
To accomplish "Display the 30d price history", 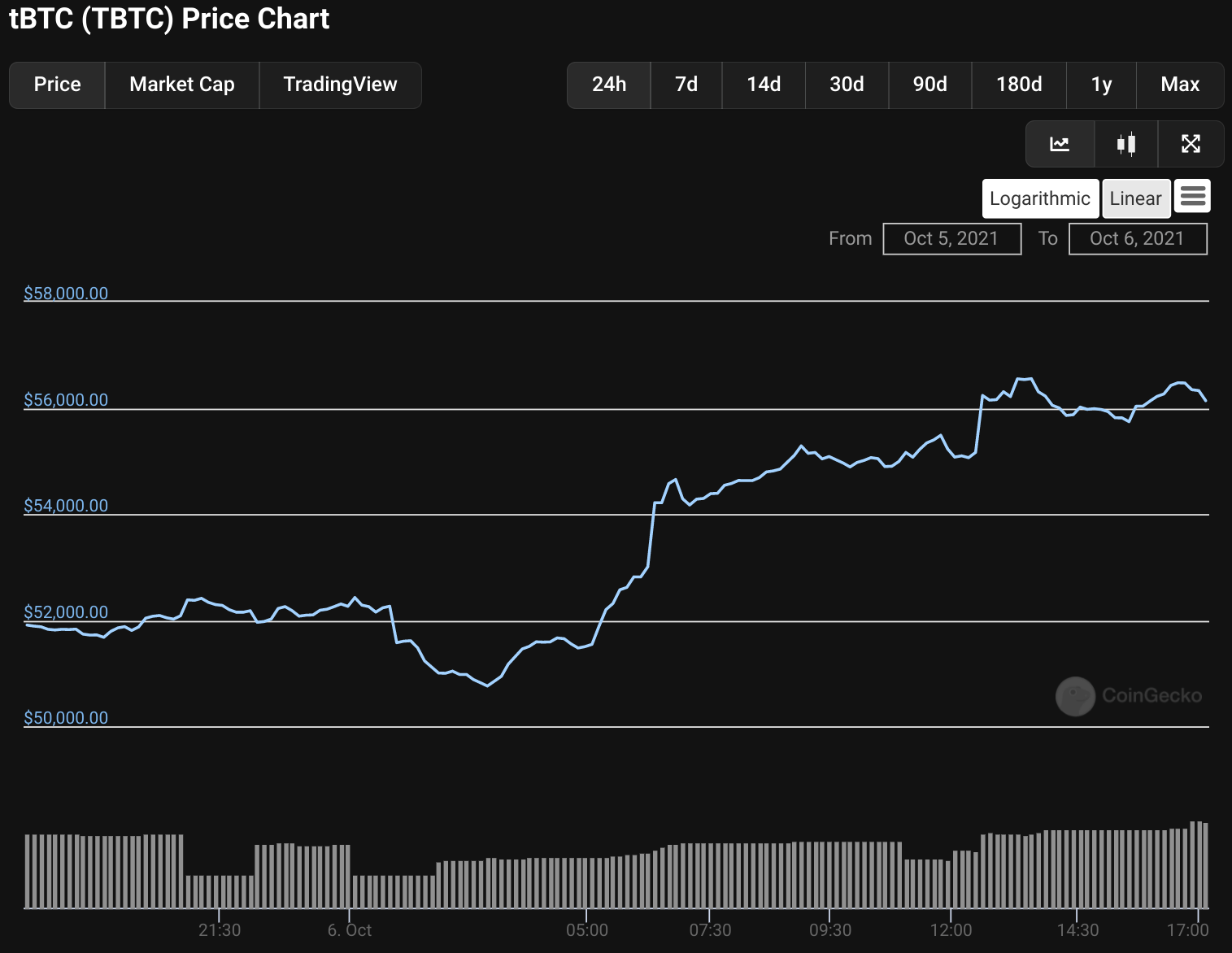I will tap(847, 85).
